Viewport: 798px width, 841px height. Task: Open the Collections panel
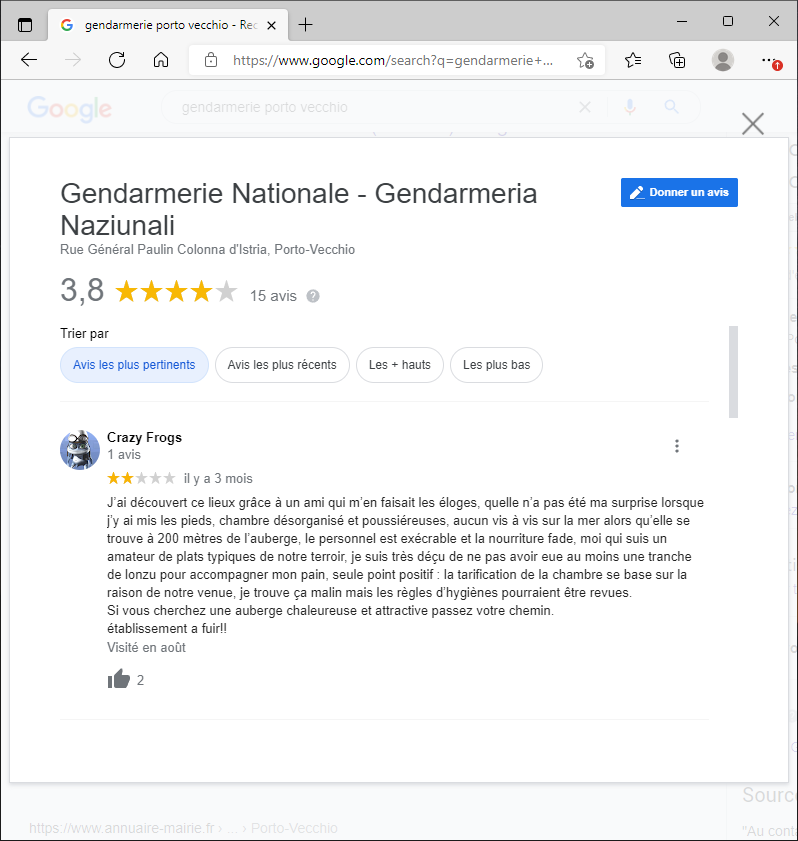pyautogui.click(x=677, y=60)
